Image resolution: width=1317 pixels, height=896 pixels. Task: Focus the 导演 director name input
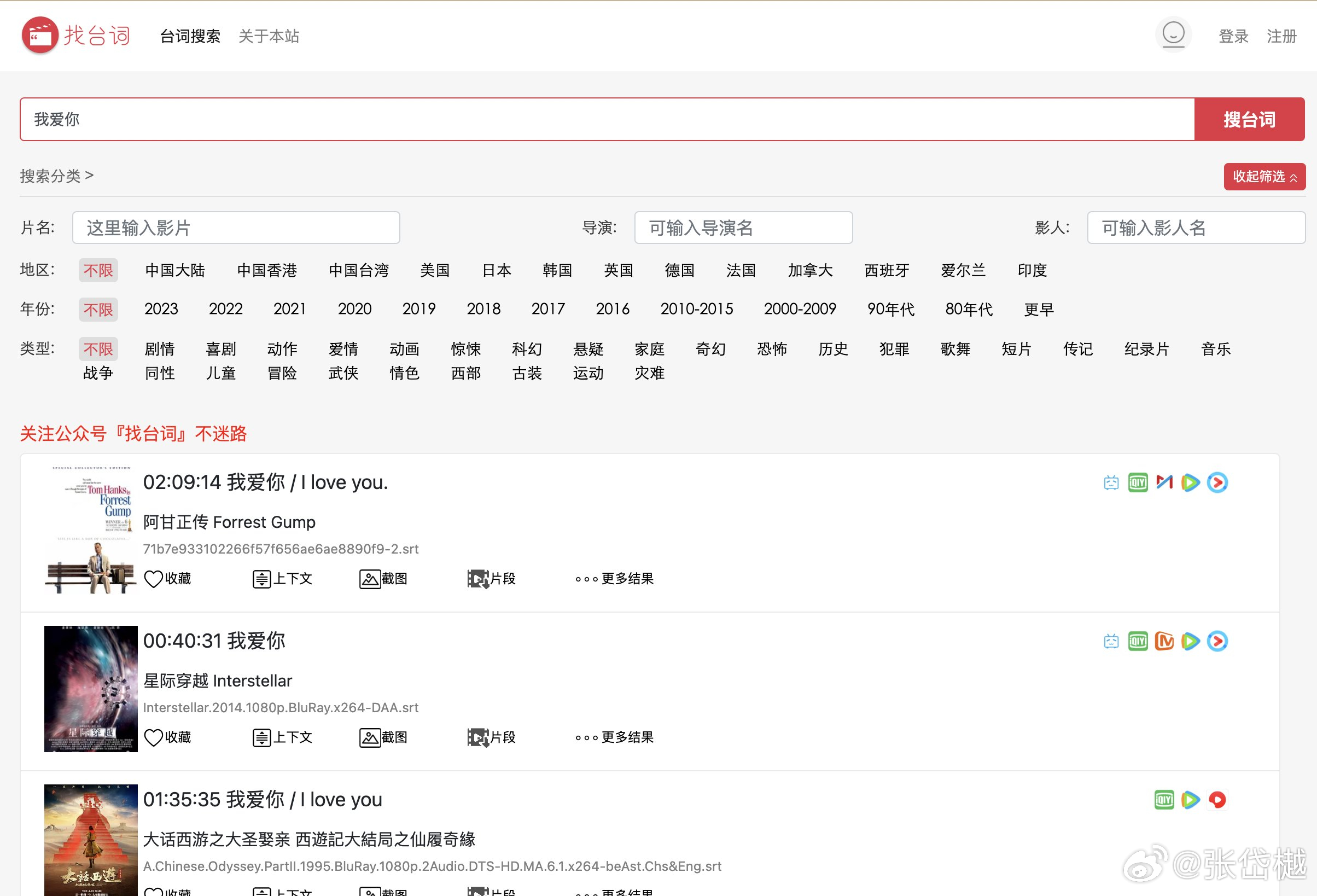coord(743,228)
